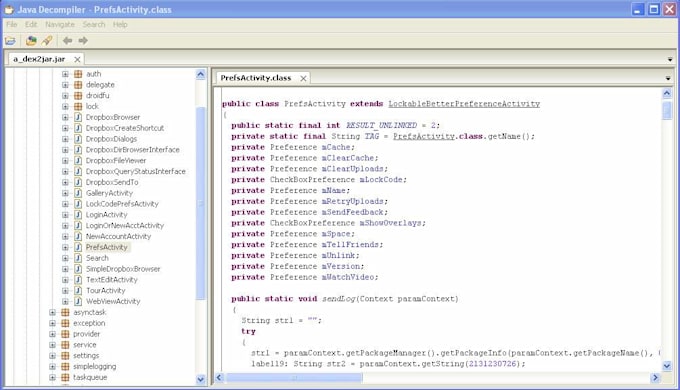Select SimpleDropboxBrowser in the tree

(x=123, y=269)
